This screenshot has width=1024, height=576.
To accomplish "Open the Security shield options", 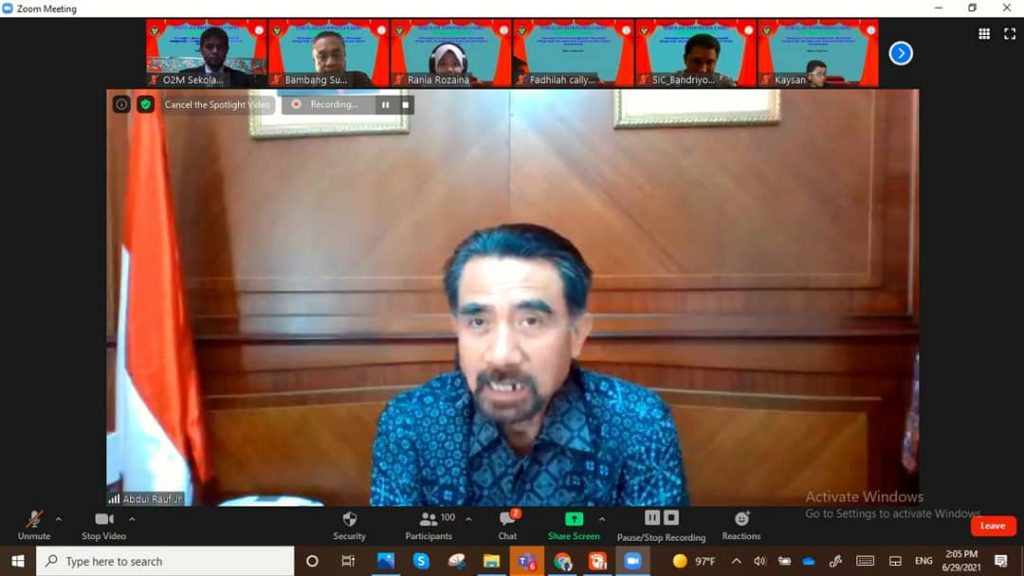I will tap(349, 524).
